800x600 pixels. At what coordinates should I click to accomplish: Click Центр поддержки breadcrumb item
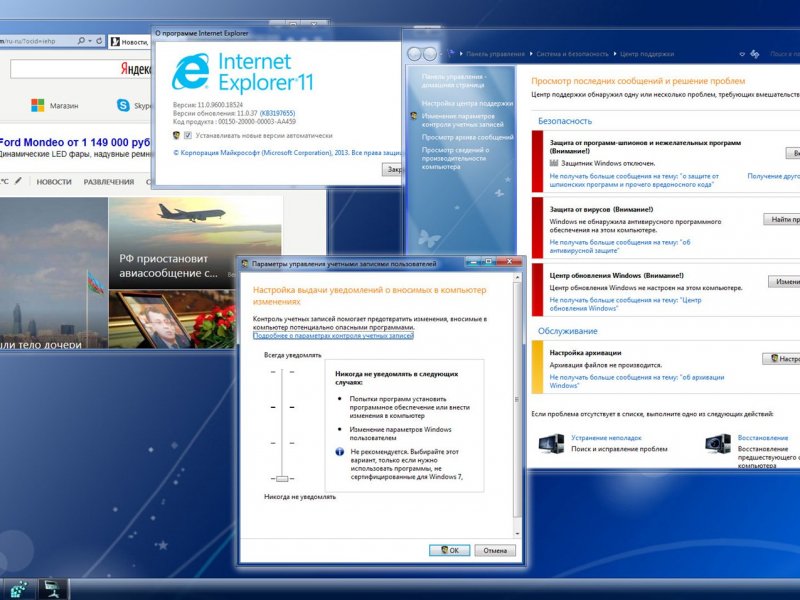tap(646, 54)
